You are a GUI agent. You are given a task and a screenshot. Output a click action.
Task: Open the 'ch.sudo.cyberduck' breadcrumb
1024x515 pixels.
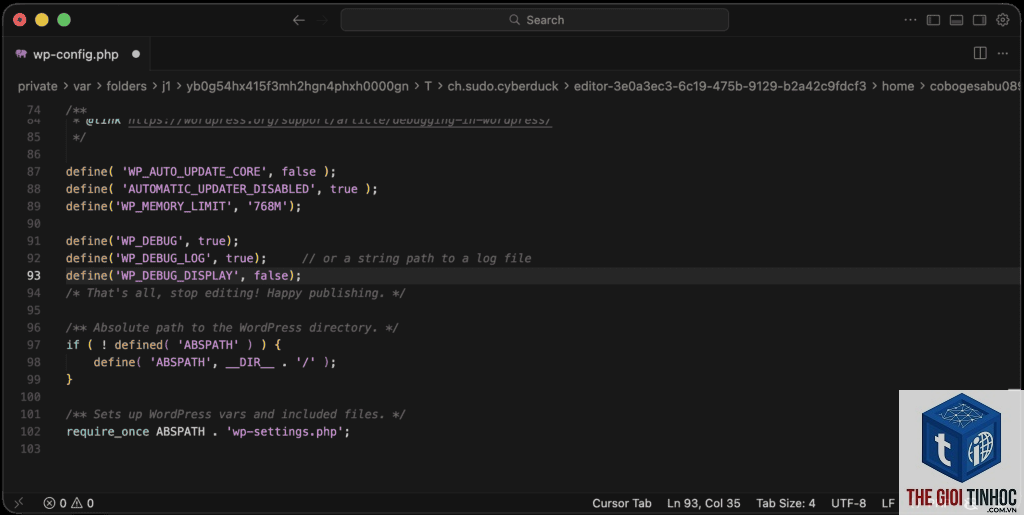tap(503, 86)
